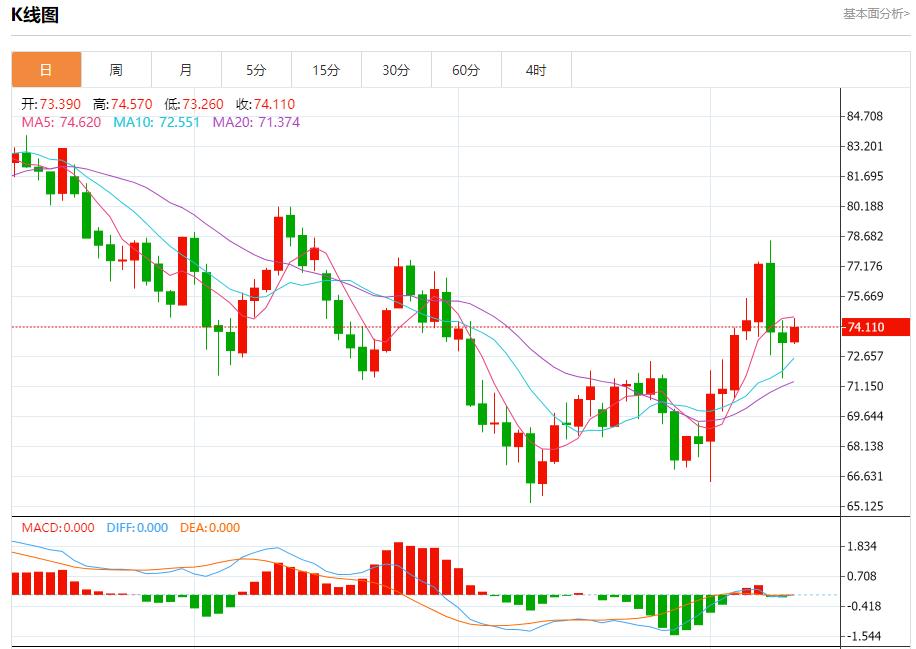Click the K线图 title heading
916x649 pixels.
[35, 14]
